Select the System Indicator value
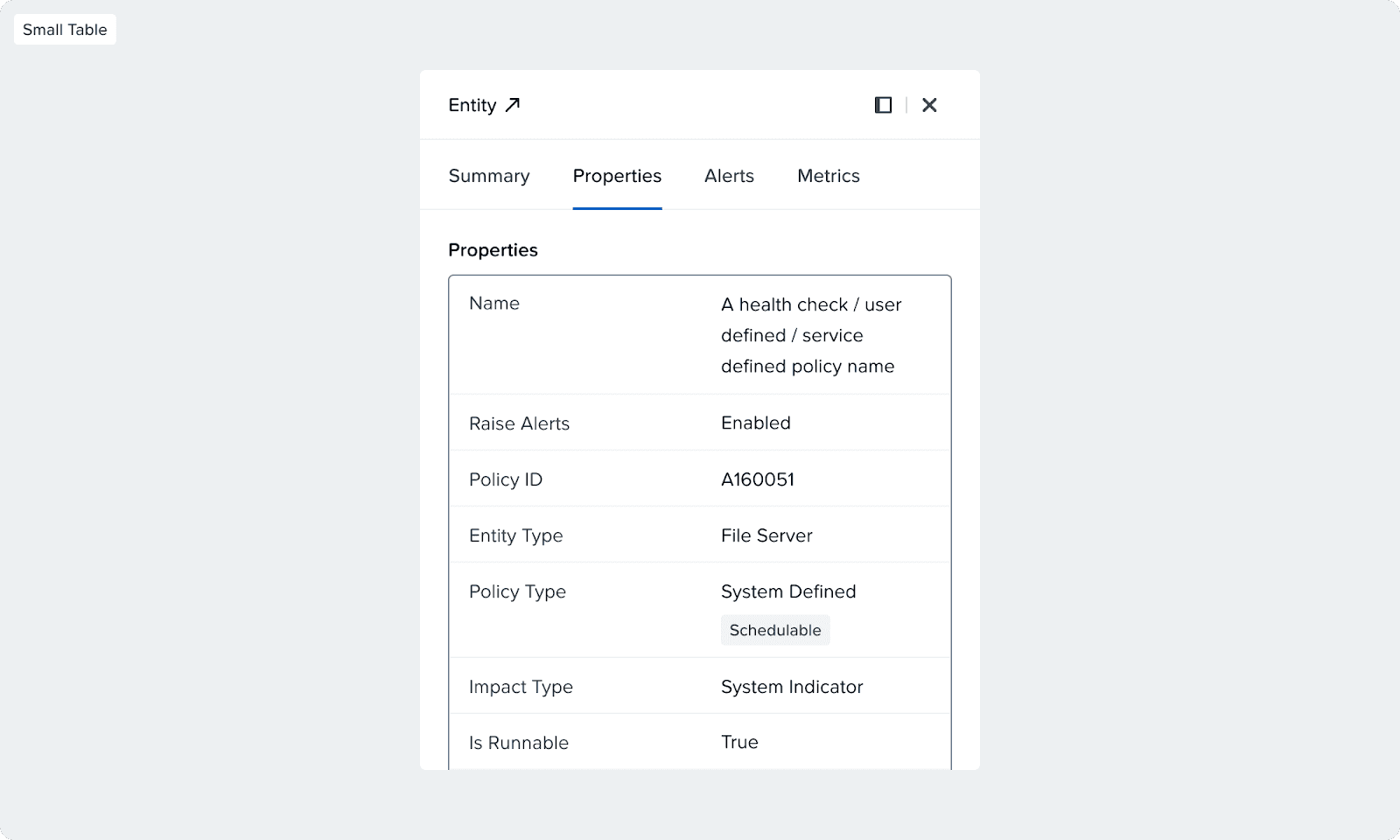This screenshot has width=1400, height=840. (791, 687)
